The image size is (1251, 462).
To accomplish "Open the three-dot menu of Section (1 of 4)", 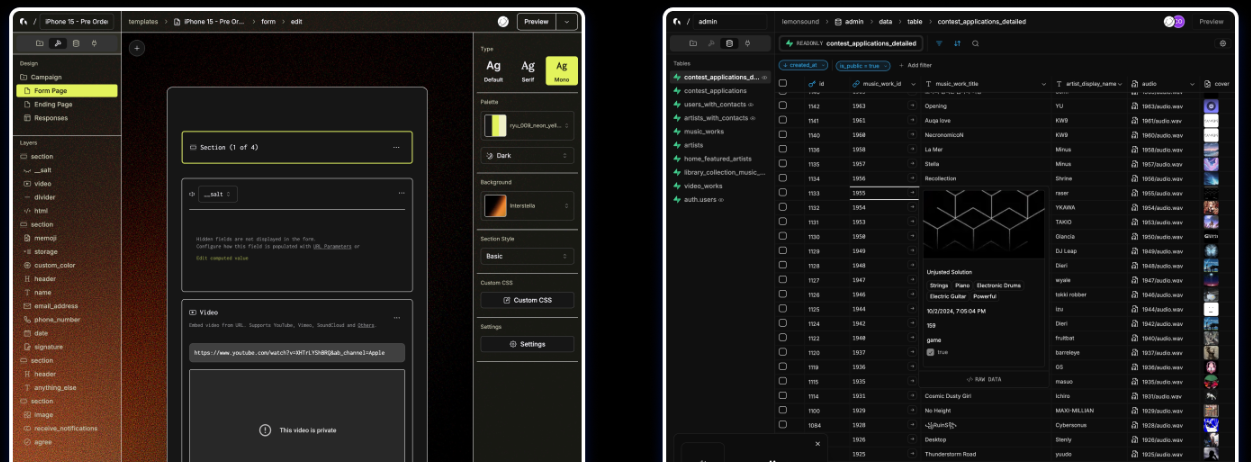I will [396, 147].
